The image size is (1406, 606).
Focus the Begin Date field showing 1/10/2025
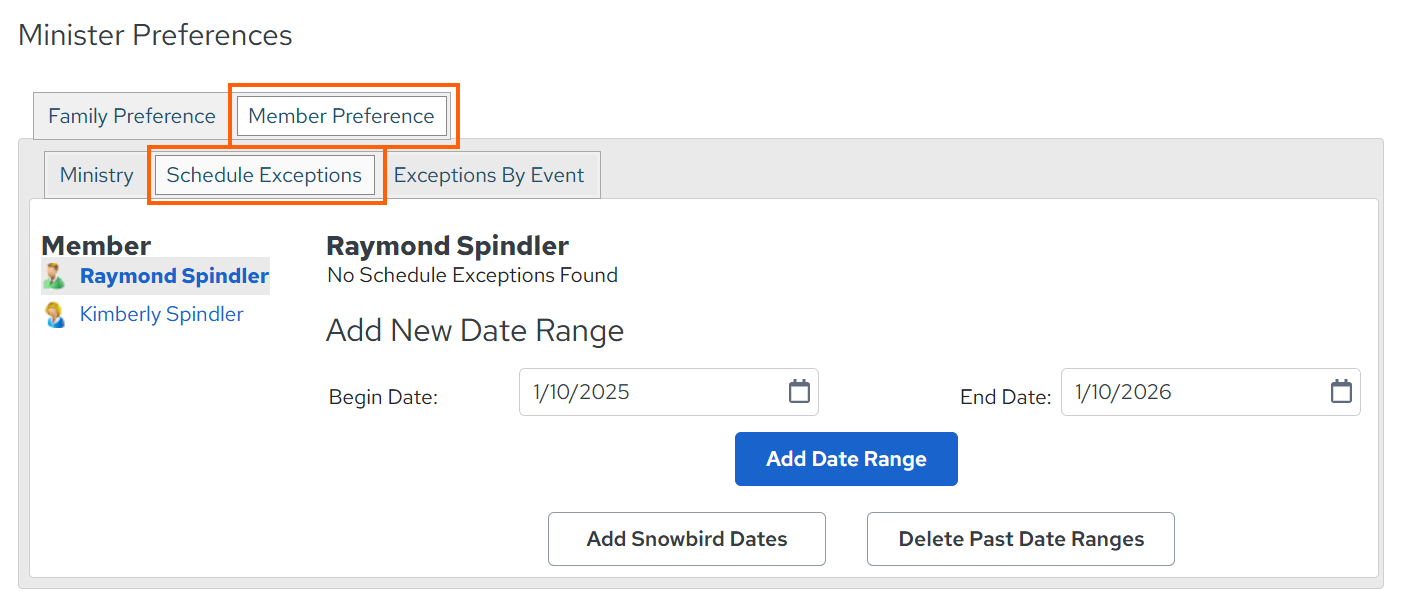click(669, 392)
